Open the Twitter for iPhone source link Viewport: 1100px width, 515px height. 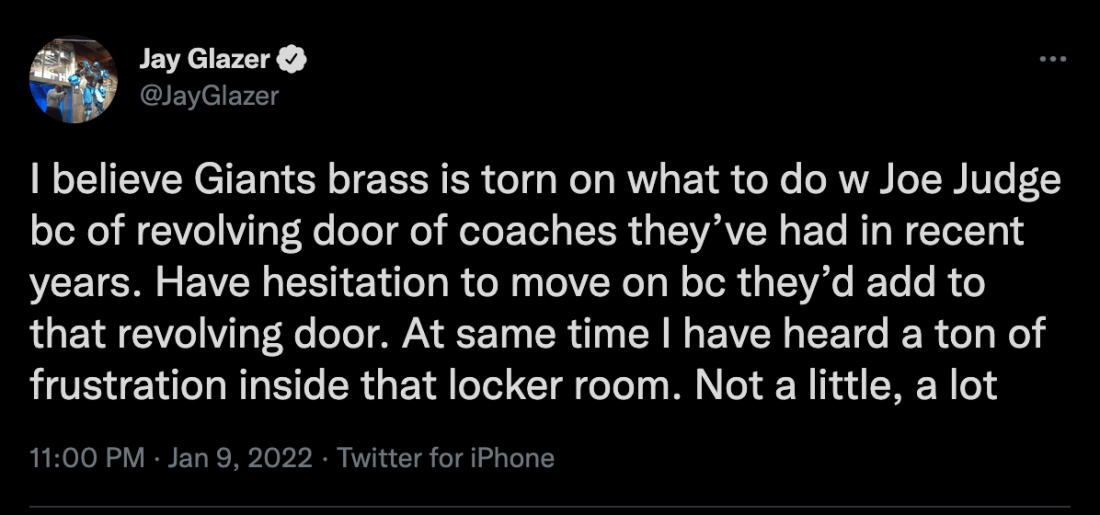[x=446, y=458]
